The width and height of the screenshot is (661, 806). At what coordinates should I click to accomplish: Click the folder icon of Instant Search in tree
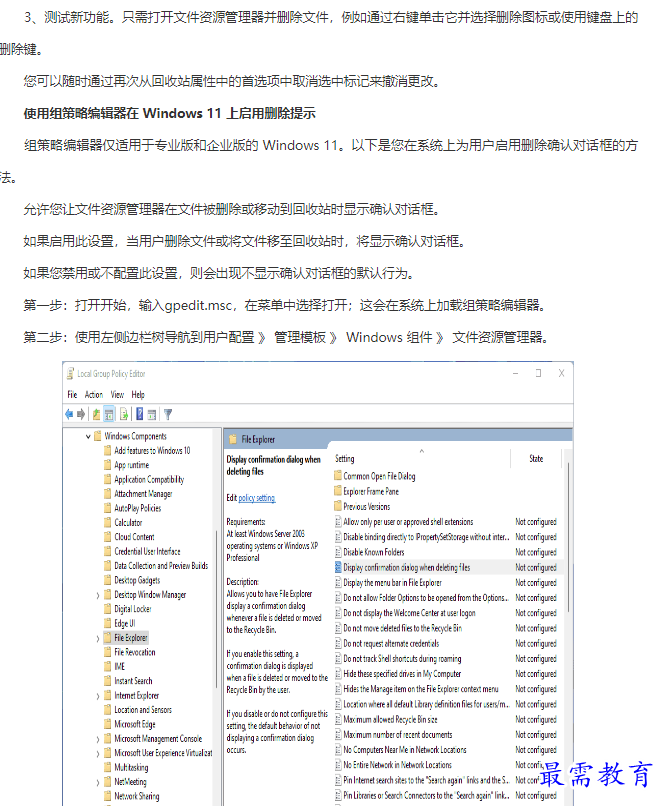107,681
